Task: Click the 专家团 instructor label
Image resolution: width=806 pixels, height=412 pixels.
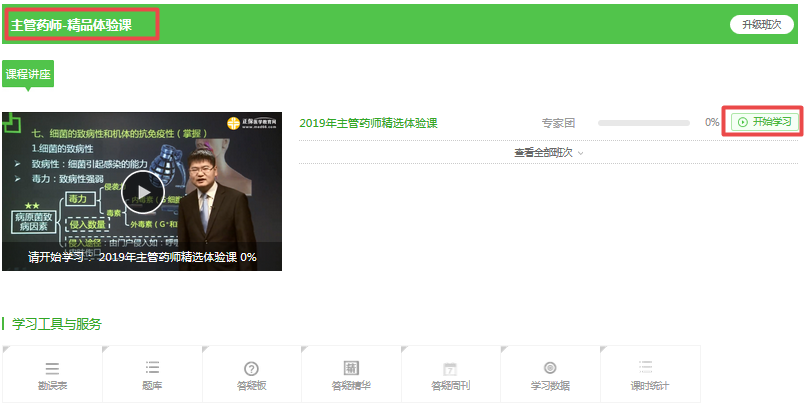Action: tap(558, 123)
